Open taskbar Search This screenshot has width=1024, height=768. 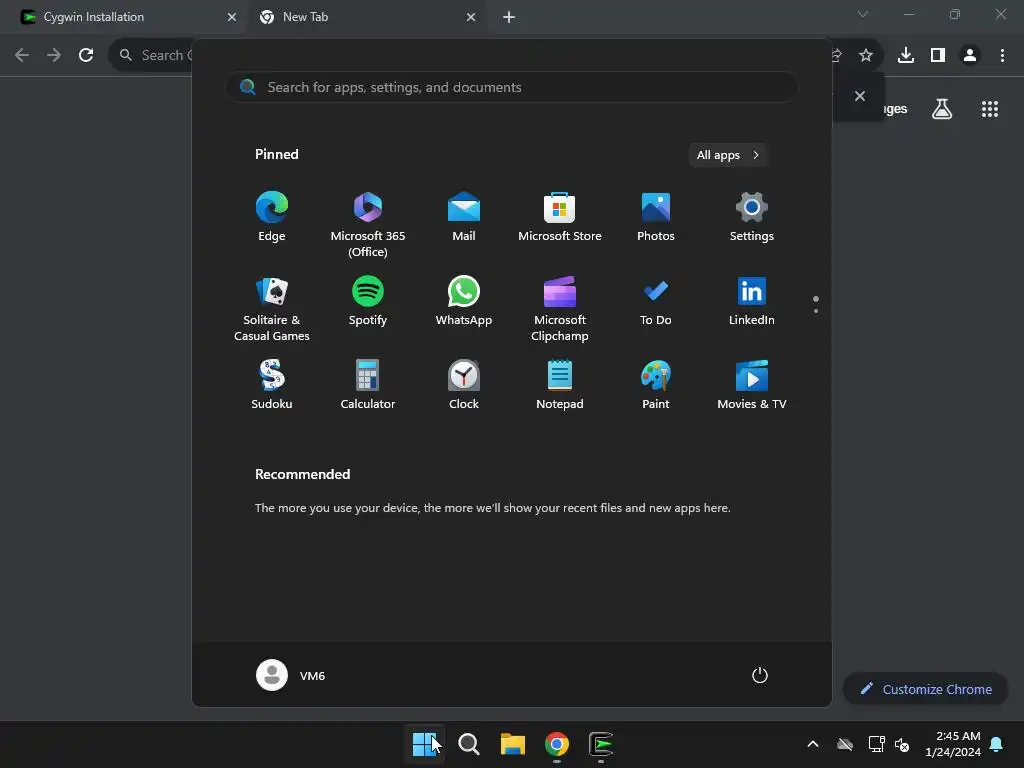click(469, 744)
